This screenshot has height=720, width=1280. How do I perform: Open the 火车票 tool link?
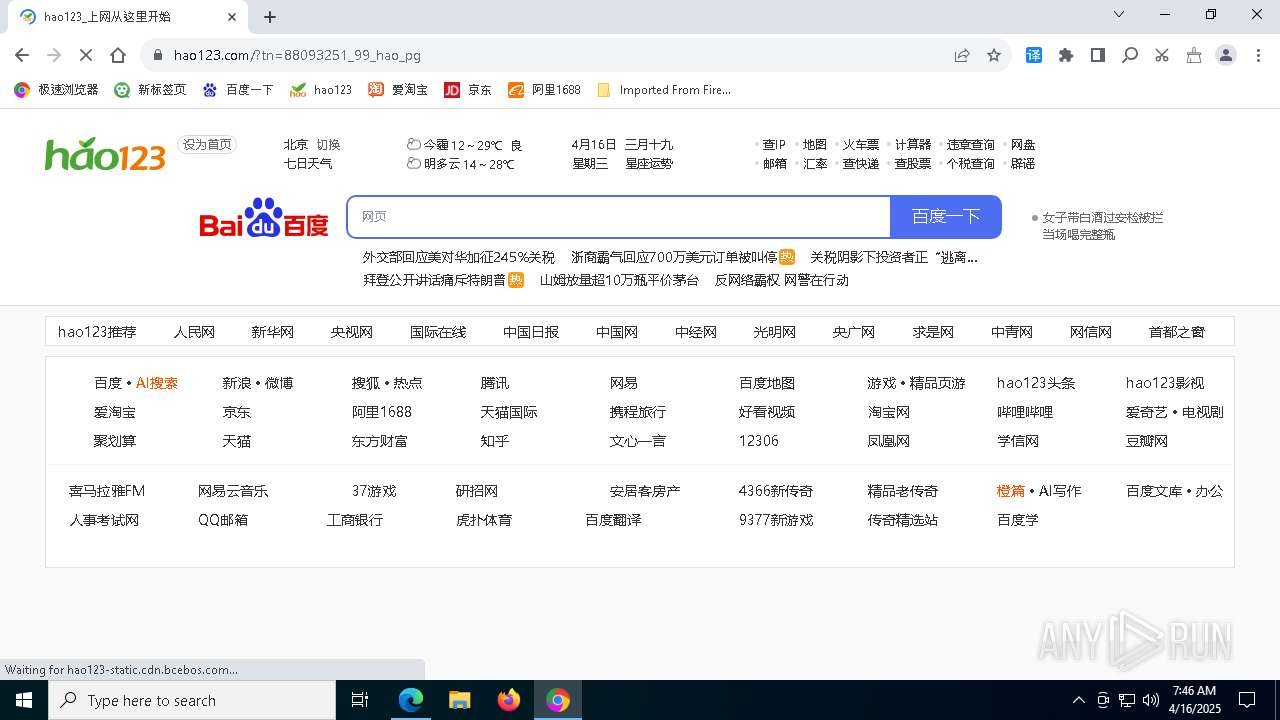(860, 145)
